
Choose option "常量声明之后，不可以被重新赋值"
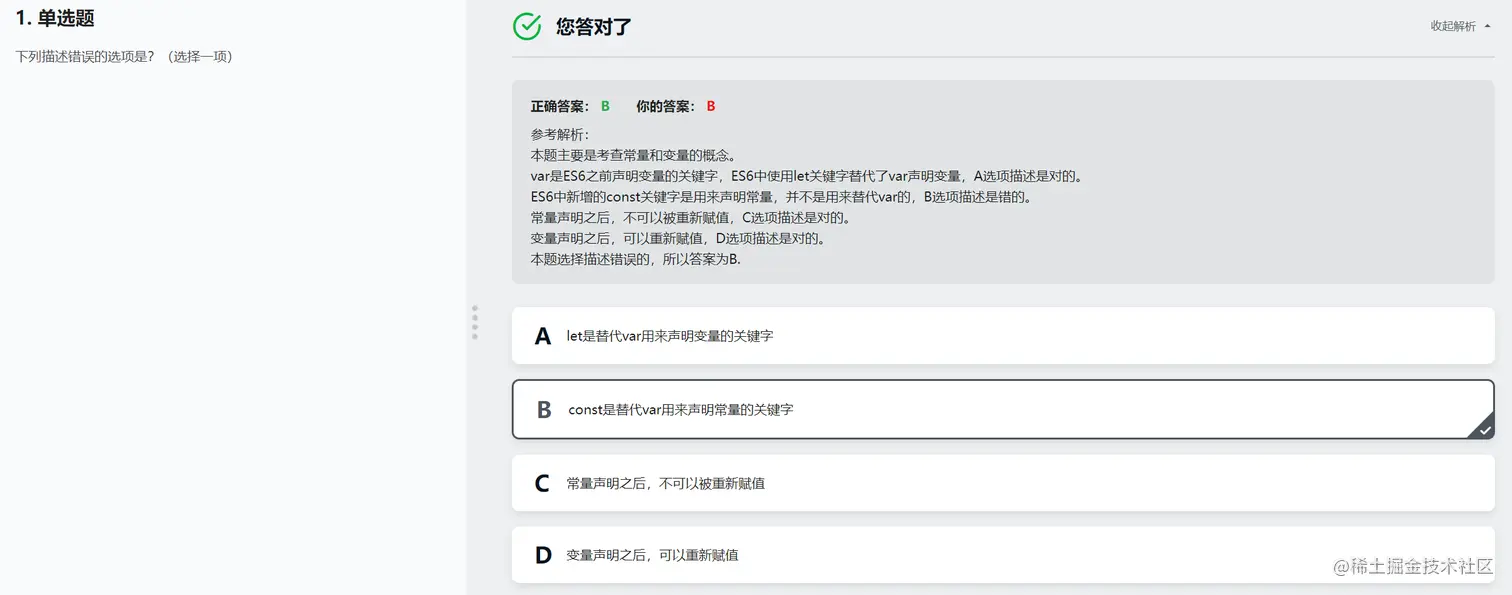pos(665,484)
